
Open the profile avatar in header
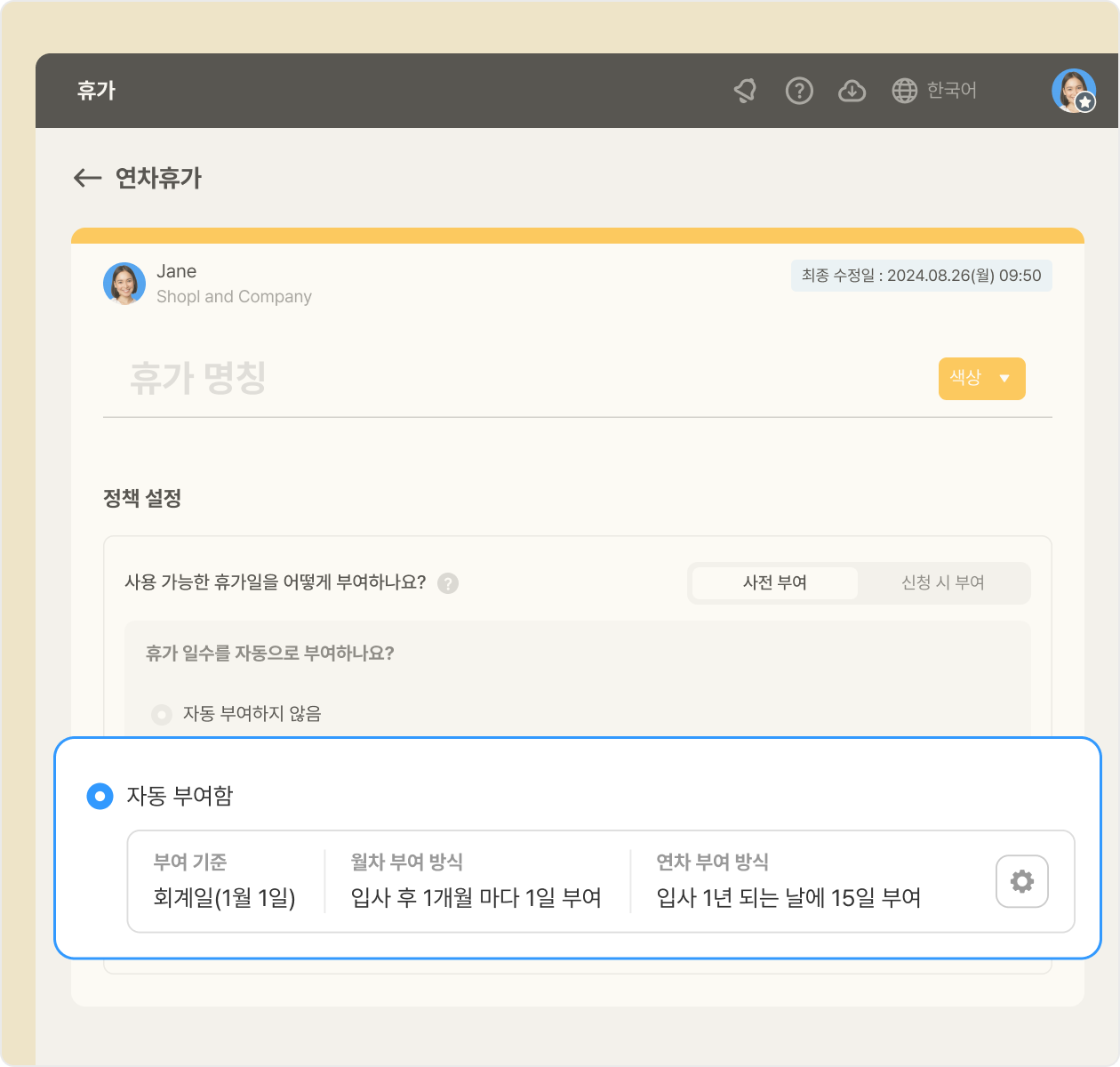click(1073, 91)
